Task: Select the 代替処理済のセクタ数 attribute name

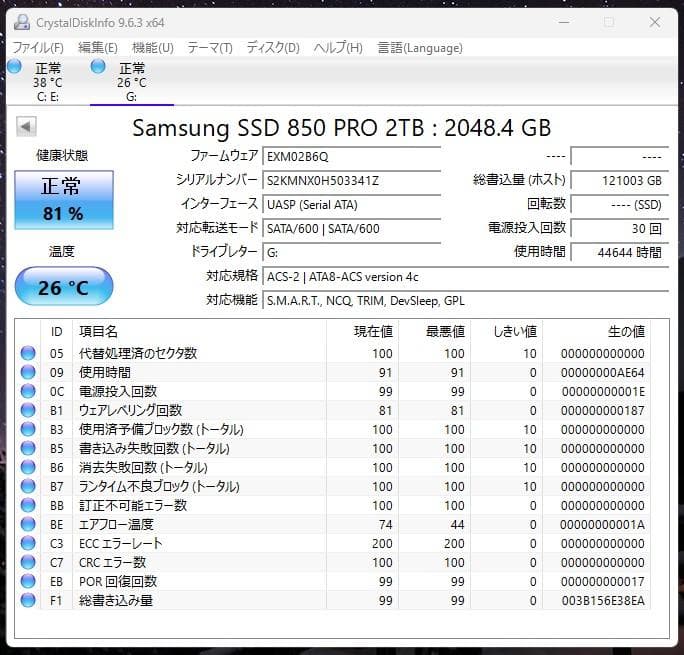Action: click(x=138, y=353)
